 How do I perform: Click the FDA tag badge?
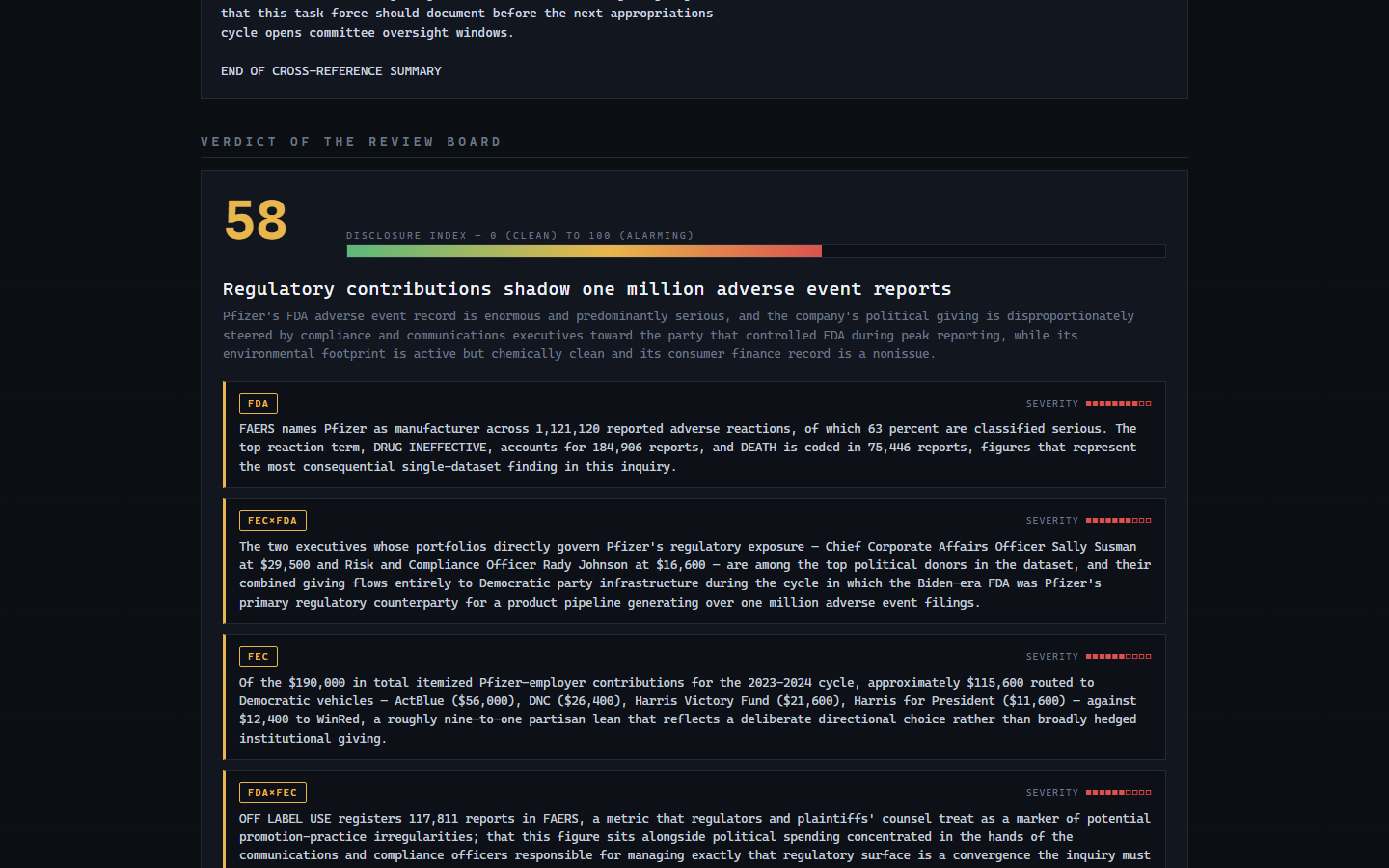258,403
